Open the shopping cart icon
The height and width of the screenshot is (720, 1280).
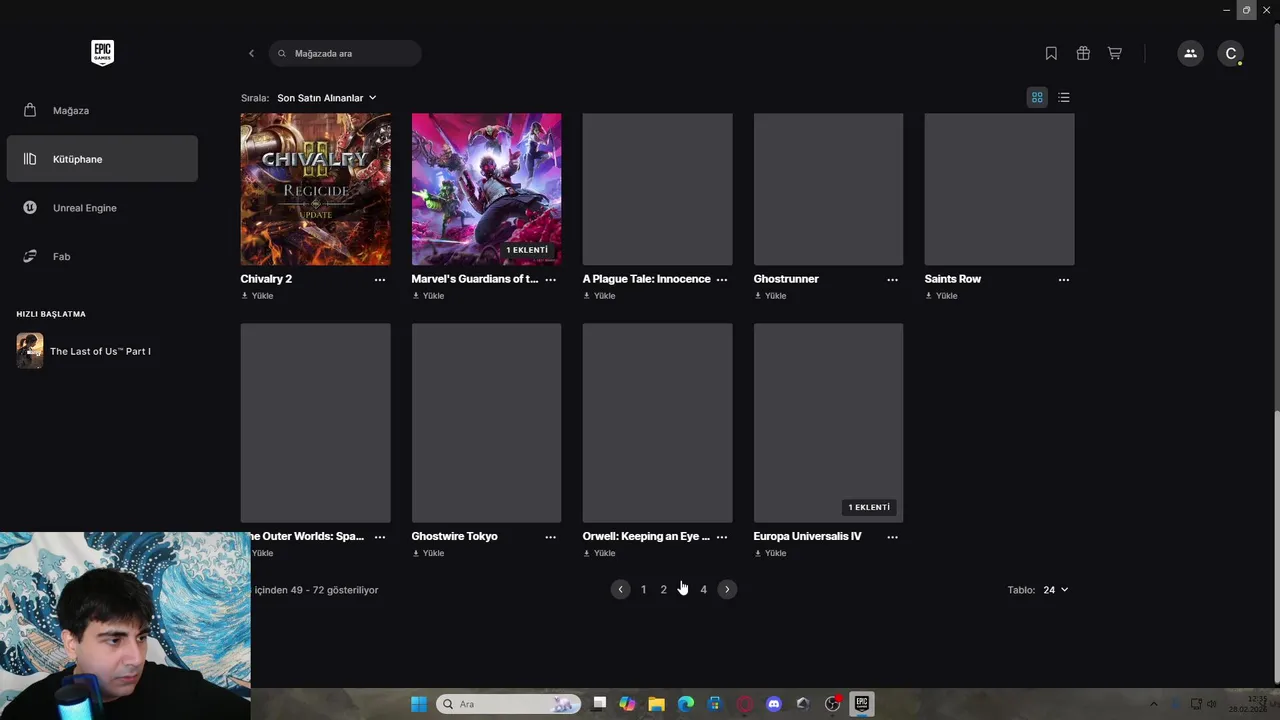pyautogui.click(x=1115, y=53)
